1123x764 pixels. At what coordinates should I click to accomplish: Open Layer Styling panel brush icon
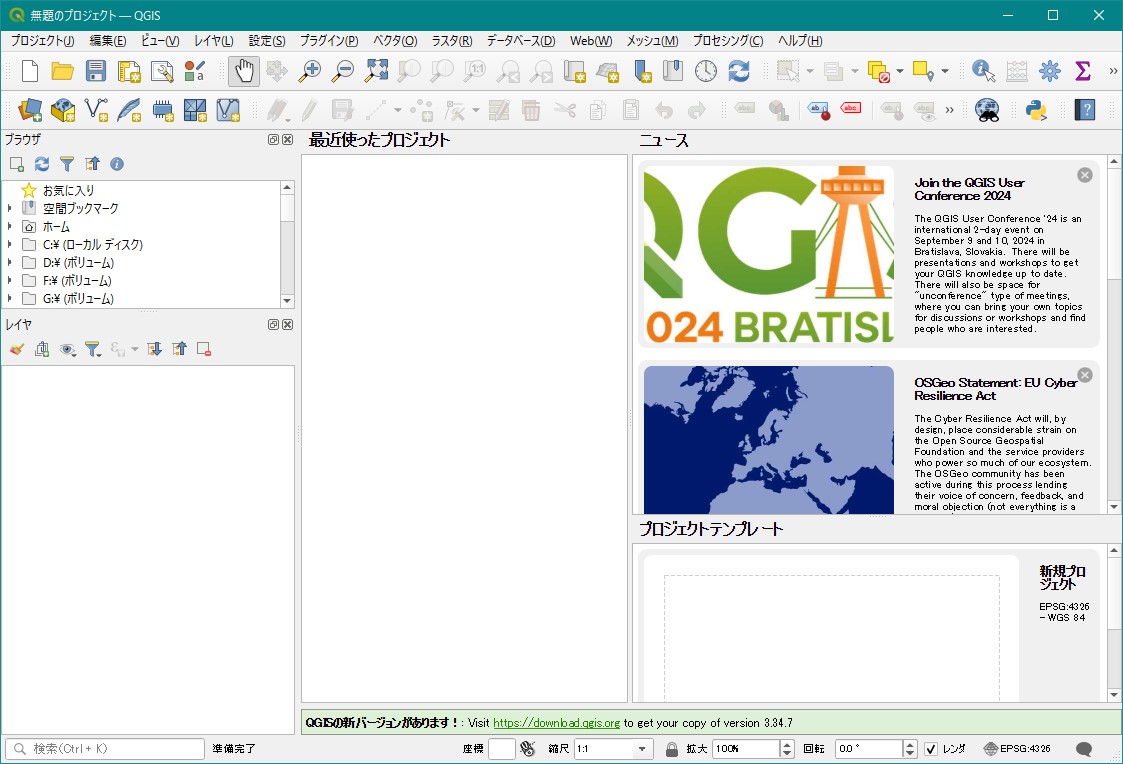[16, 349]
